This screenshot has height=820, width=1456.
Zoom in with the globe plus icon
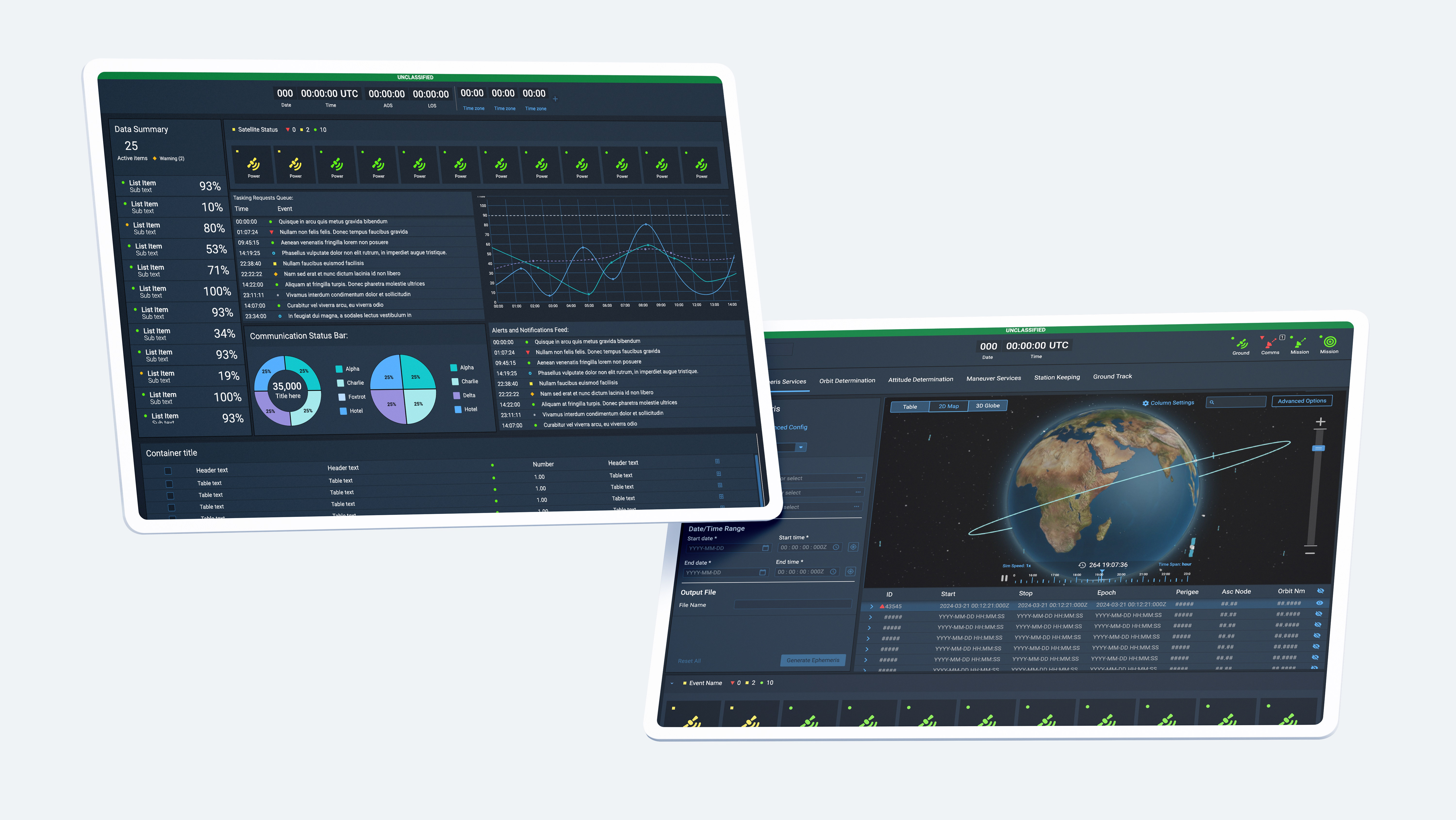click(1320, 421)
